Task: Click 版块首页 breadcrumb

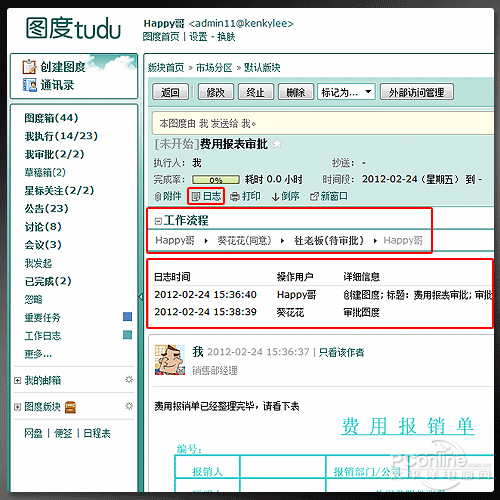Action: 166,68
